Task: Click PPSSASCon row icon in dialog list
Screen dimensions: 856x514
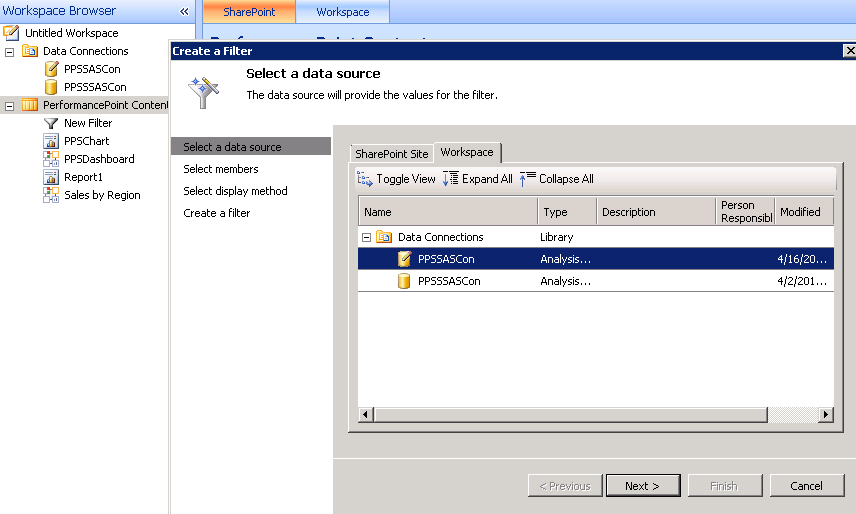Action: 404,259
